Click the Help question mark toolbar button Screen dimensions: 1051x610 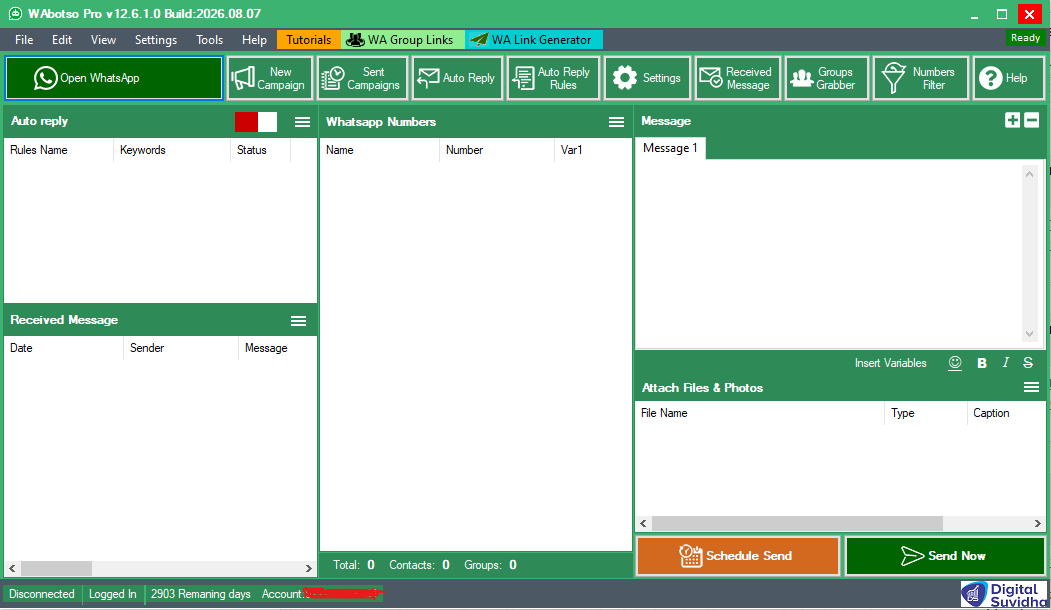1009,78
